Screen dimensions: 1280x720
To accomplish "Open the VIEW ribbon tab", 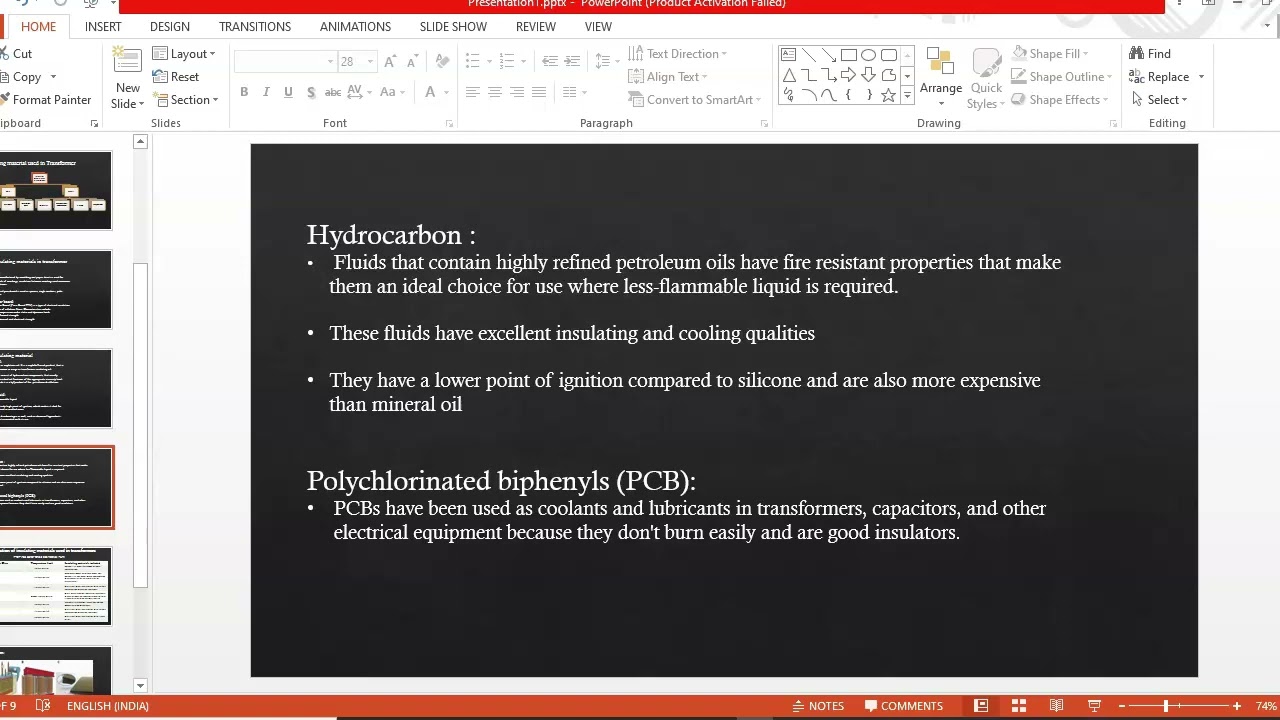I will pos(598,27).
